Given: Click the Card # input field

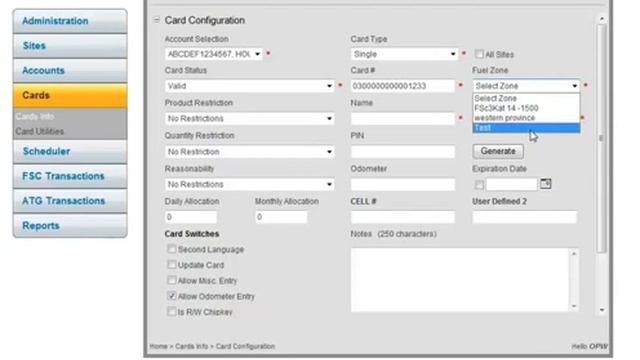Looking at the screenshot, I should click(402, 86).
